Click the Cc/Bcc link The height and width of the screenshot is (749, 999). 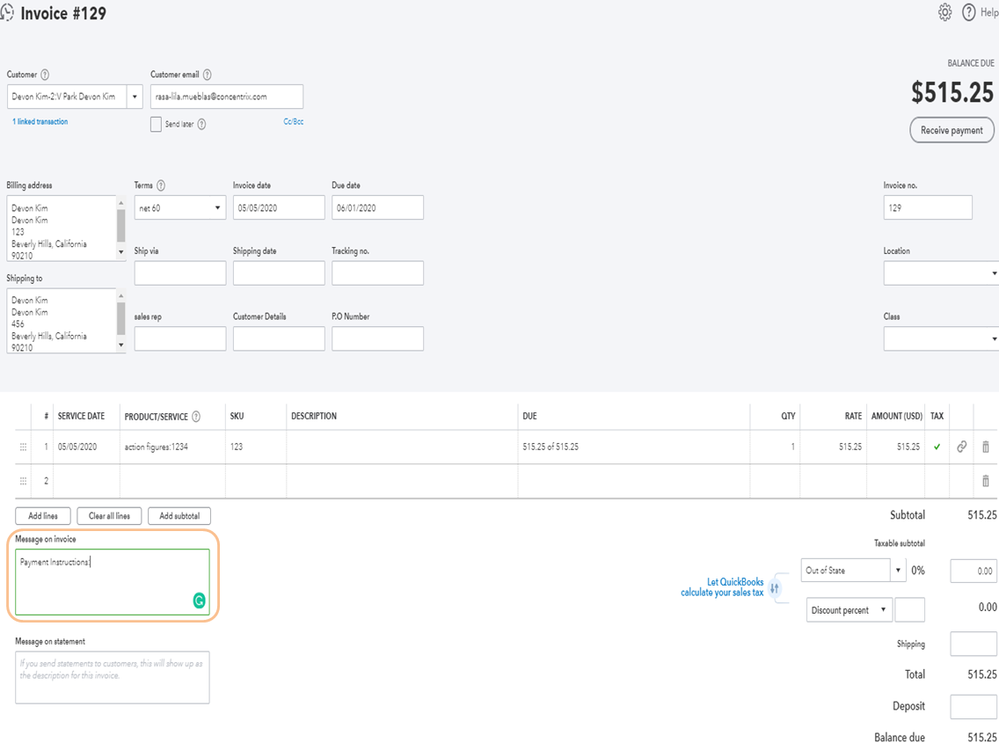293,122
